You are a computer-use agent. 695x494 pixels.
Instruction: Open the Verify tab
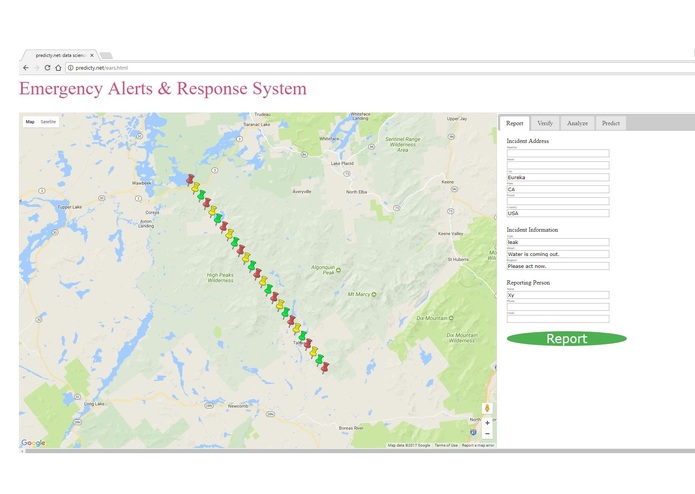(x=545, y=123)
